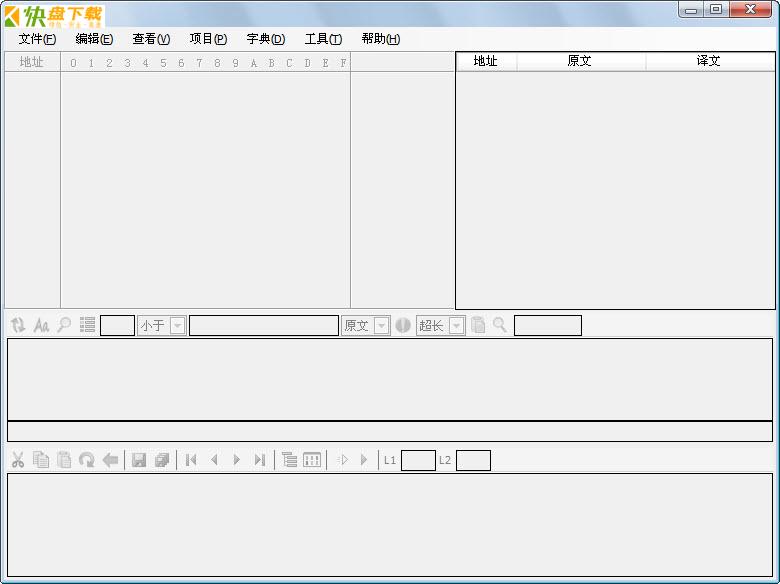
Task: Open the 项目(P) menu
Action: (208, 39)
